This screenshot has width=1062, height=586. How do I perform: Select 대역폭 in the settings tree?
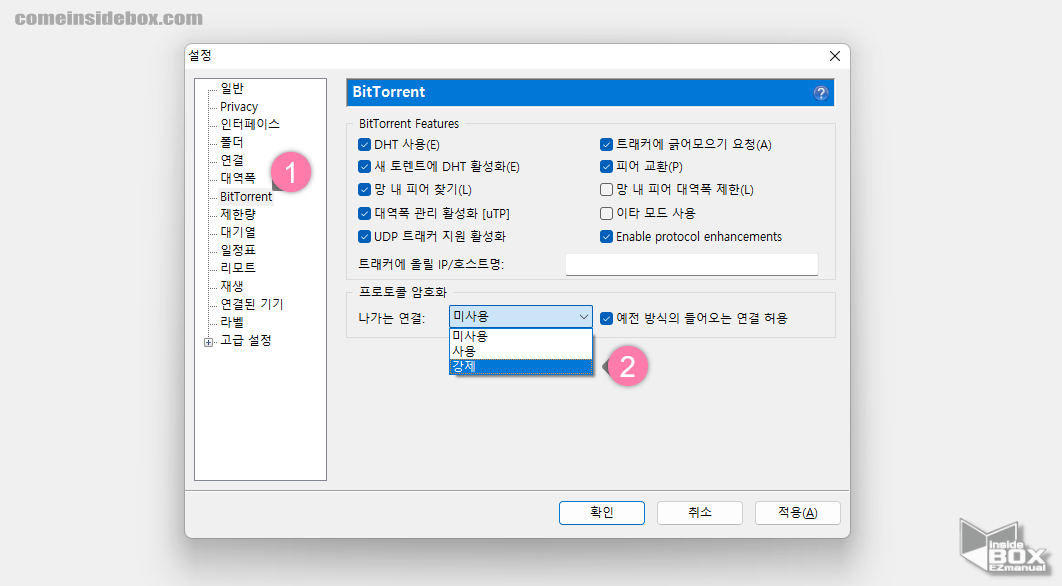click(238, 178)
